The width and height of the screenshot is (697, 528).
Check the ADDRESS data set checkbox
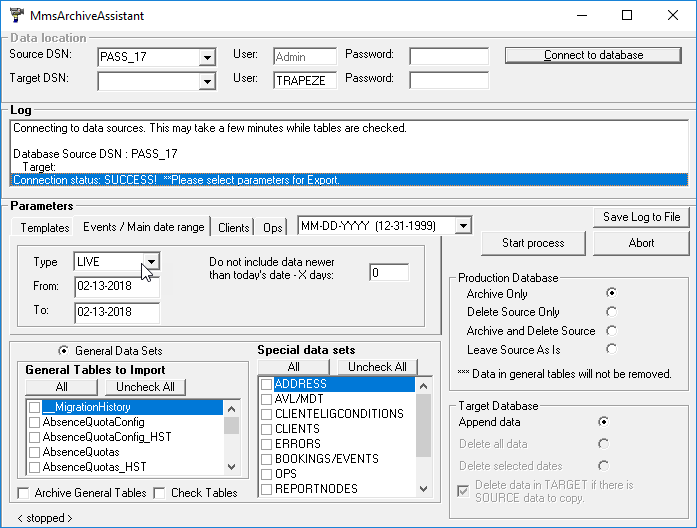[267, 384]
